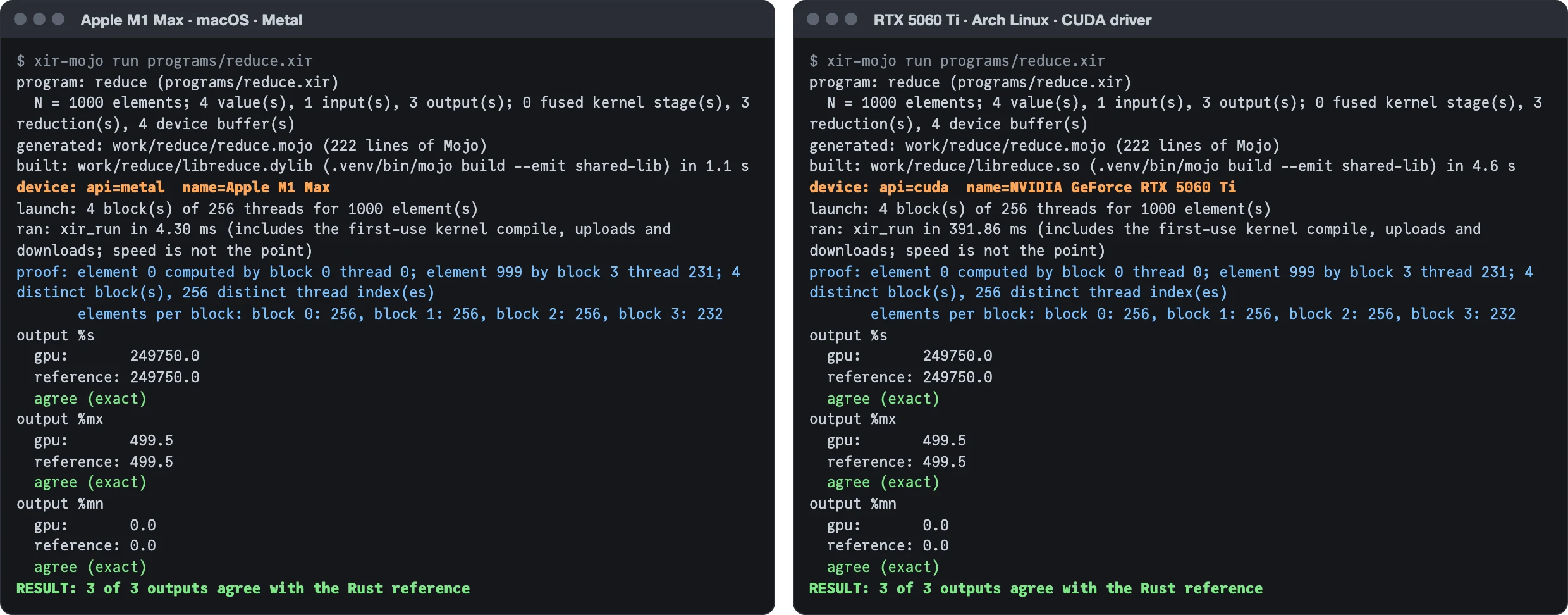Click 'agree (exact)' under output %mx in the CUDA window
Image resolution: width=1568 pixels, height=615 pixels.
click(x=883, y=482)
